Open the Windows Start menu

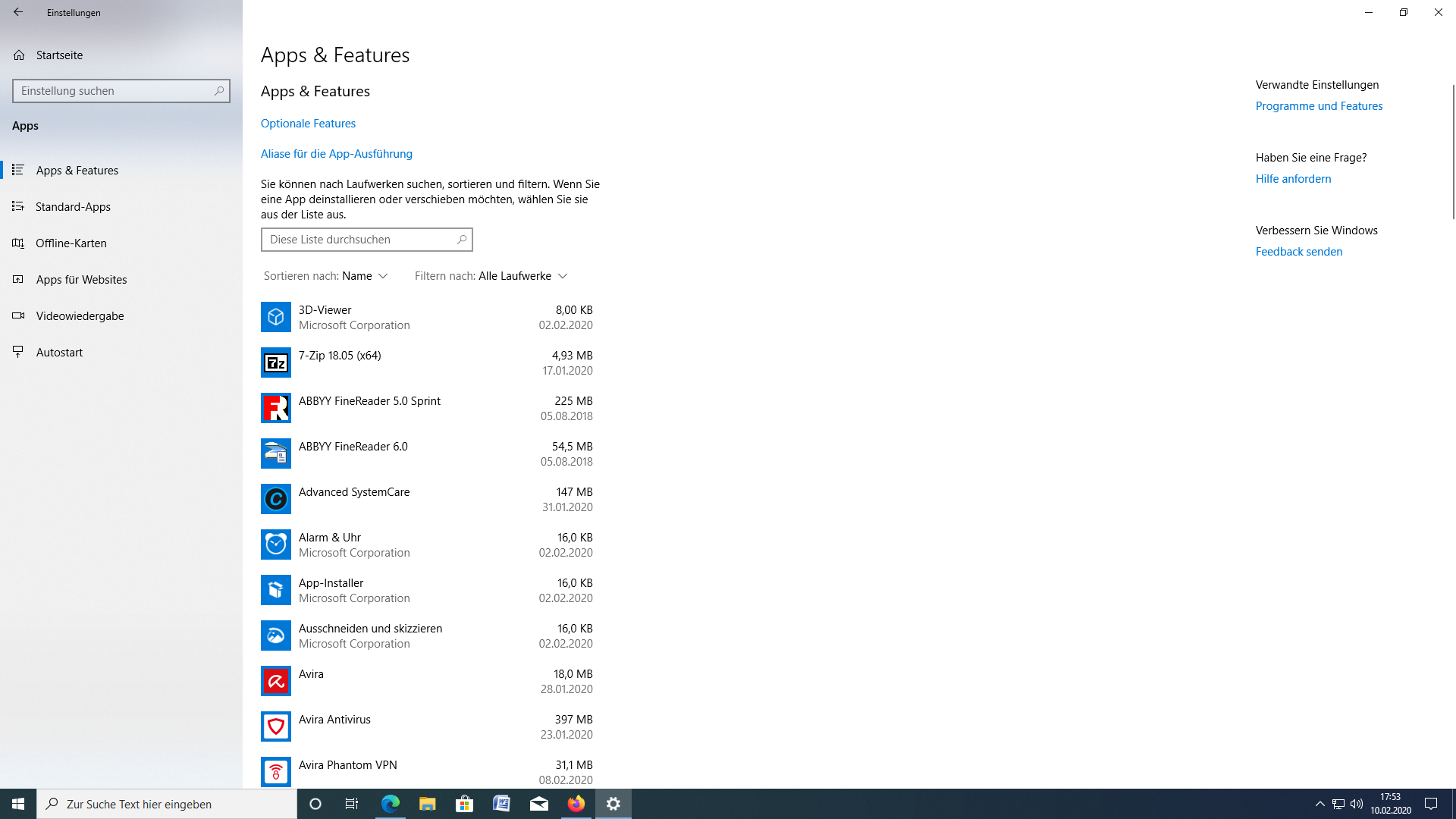(x=18, y=804)
